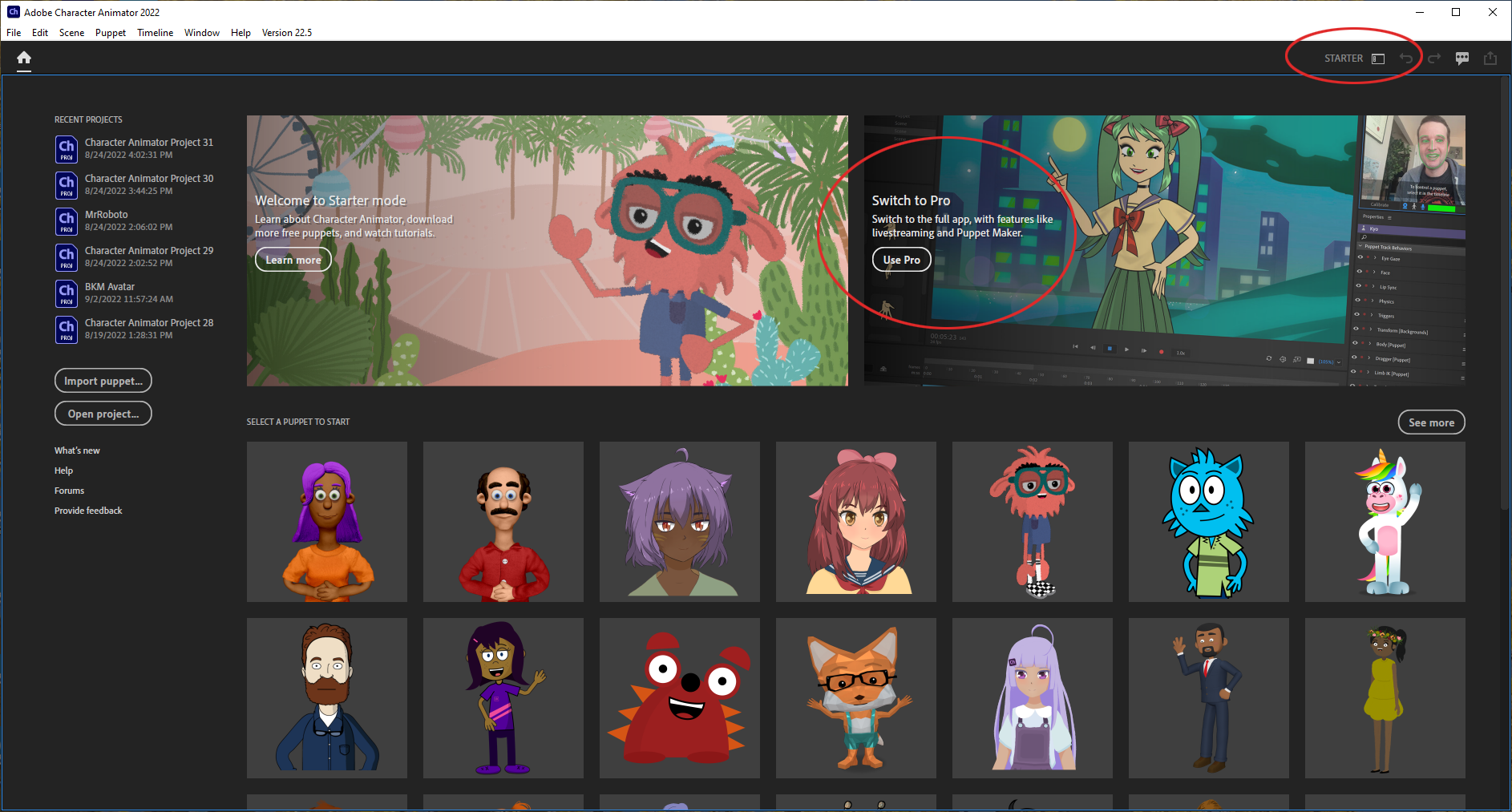Click the Learn more button
1512x812 pixels.
pos(293,259)
